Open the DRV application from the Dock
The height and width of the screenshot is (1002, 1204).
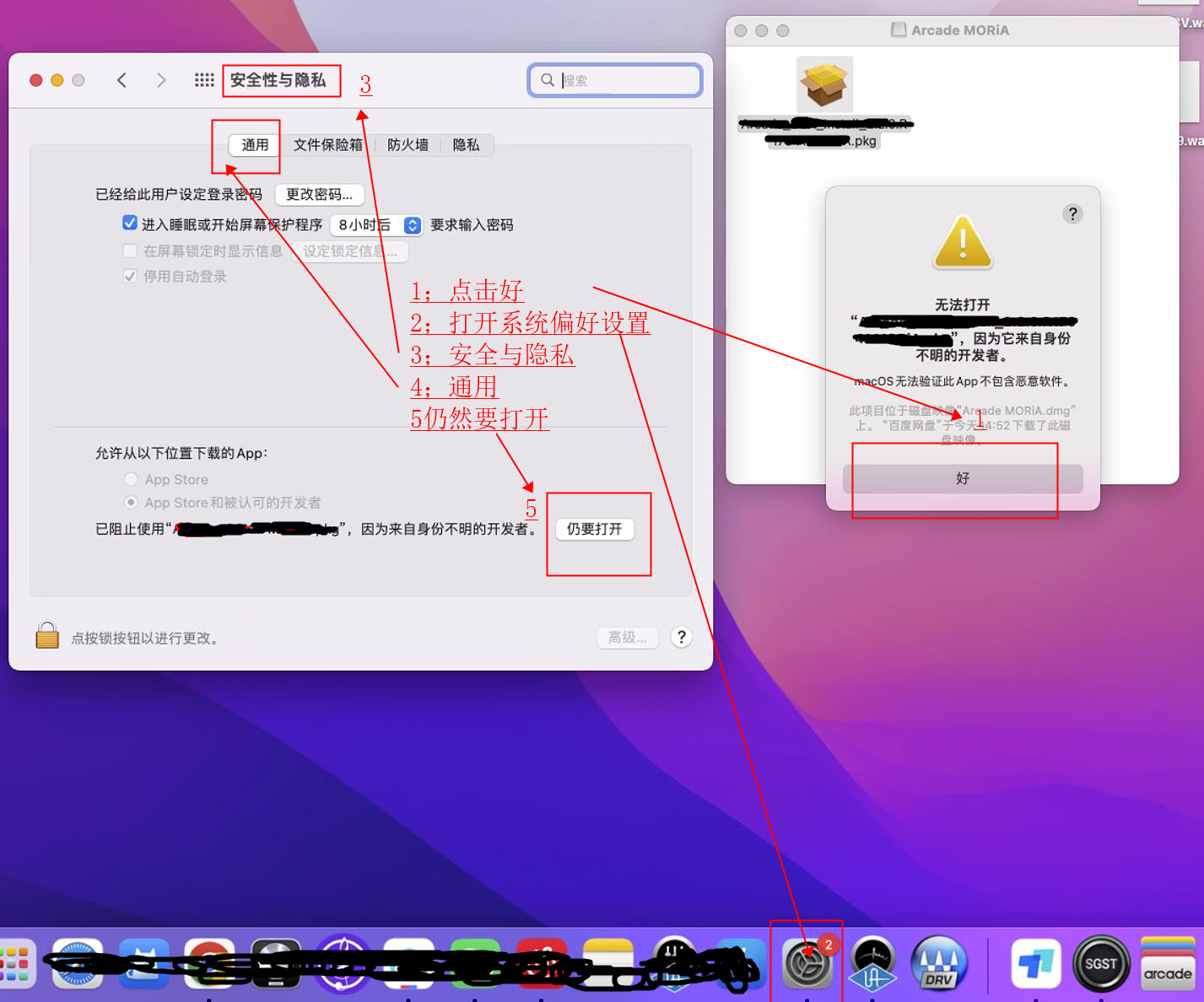point(939,963)
